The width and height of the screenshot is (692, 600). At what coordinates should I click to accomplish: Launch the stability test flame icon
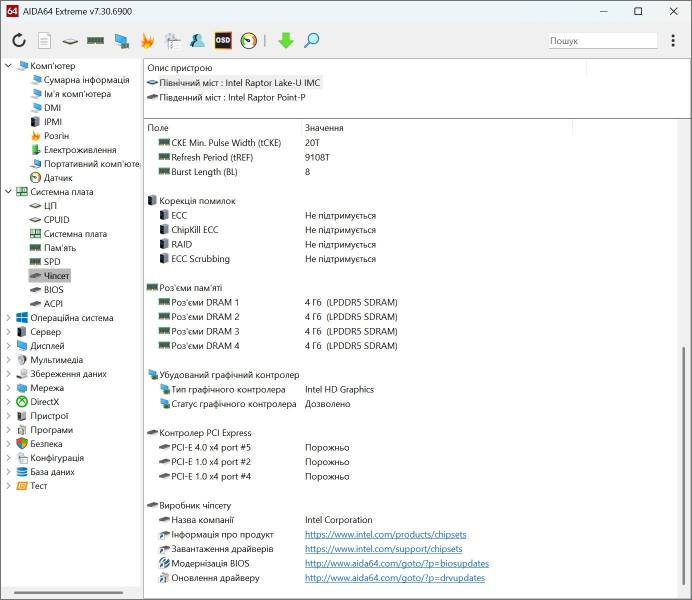click(147, 41)
